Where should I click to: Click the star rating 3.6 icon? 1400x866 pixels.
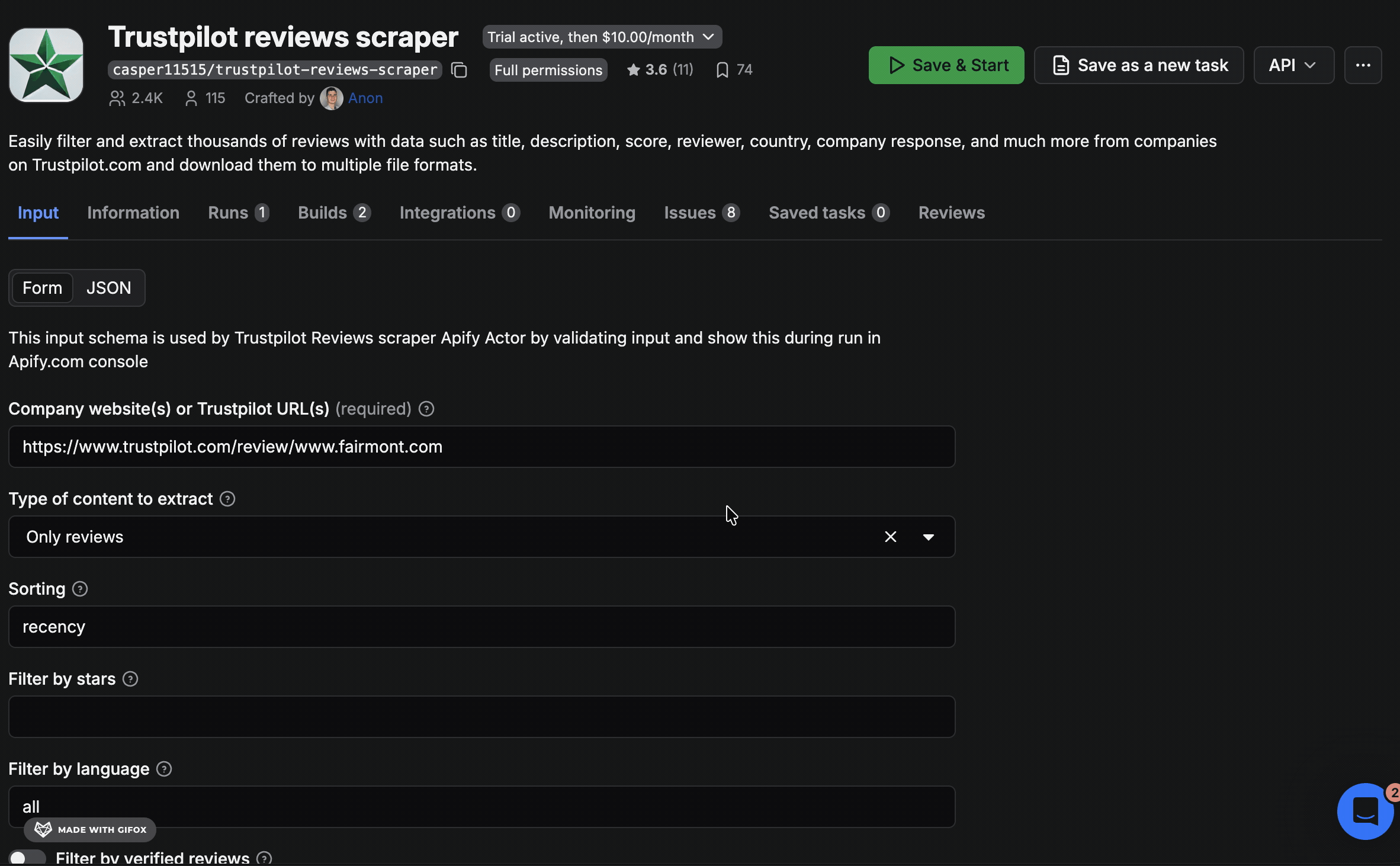[633, 70]
